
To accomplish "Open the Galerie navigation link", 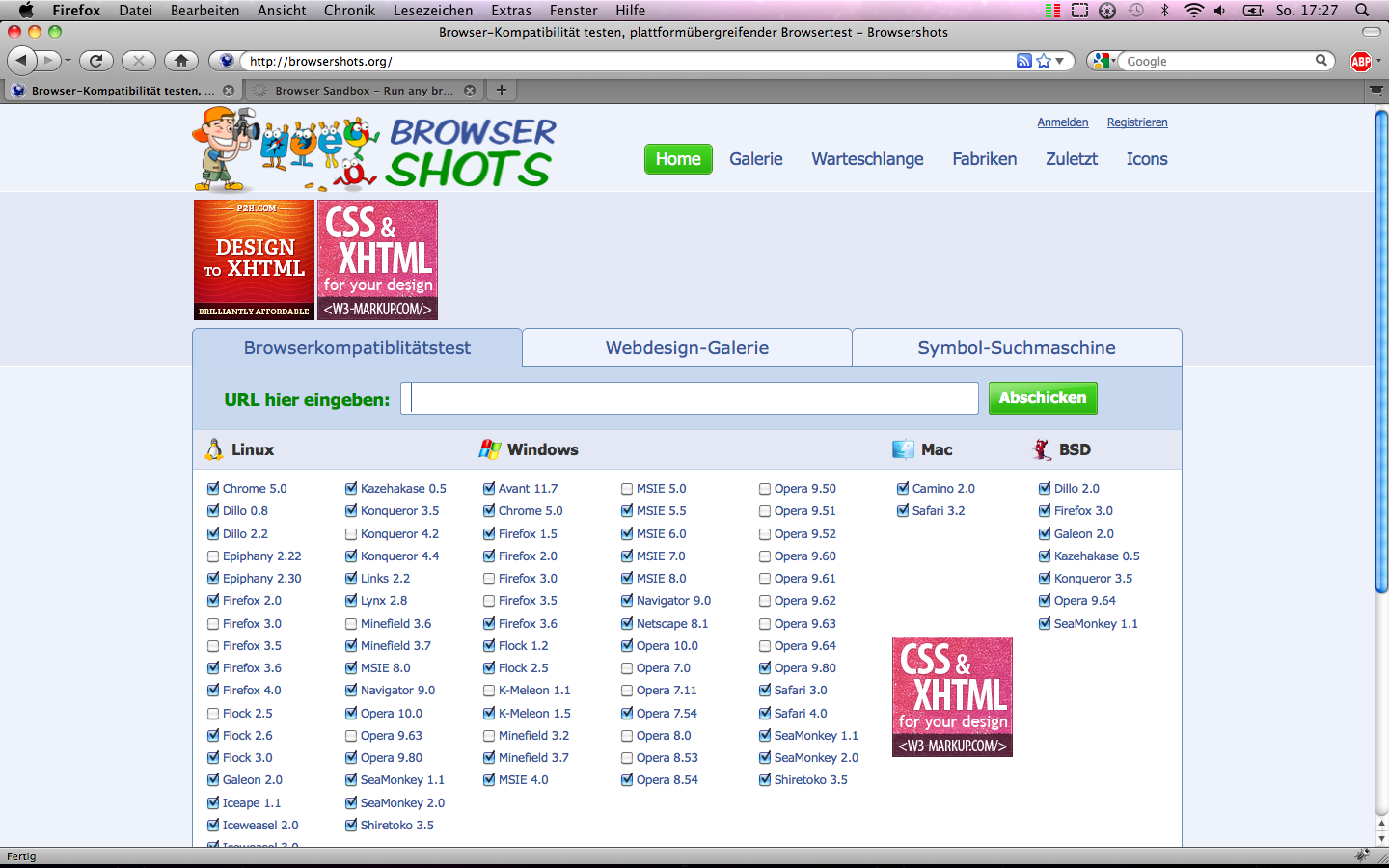I will [x=756, y=159].
